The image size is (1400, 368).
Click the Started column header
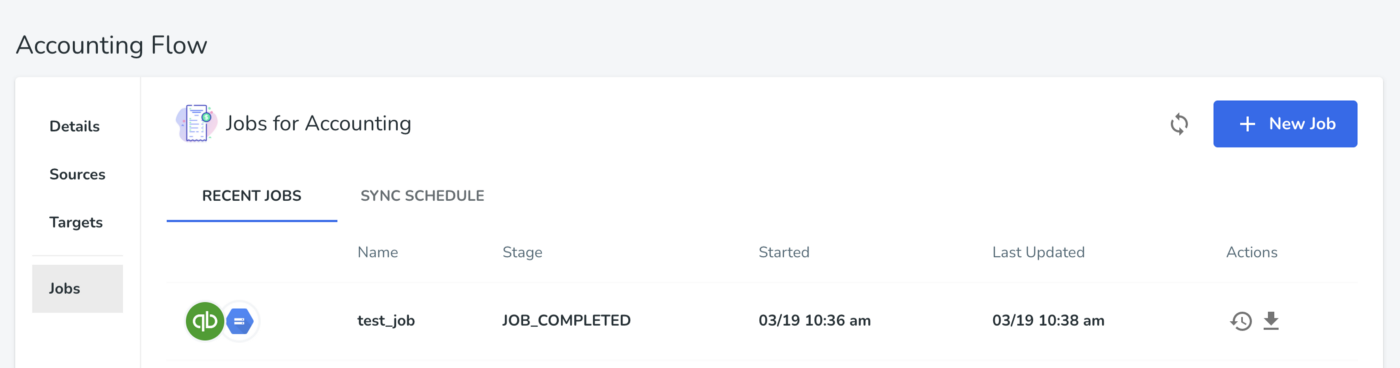[x=784, y=252]
